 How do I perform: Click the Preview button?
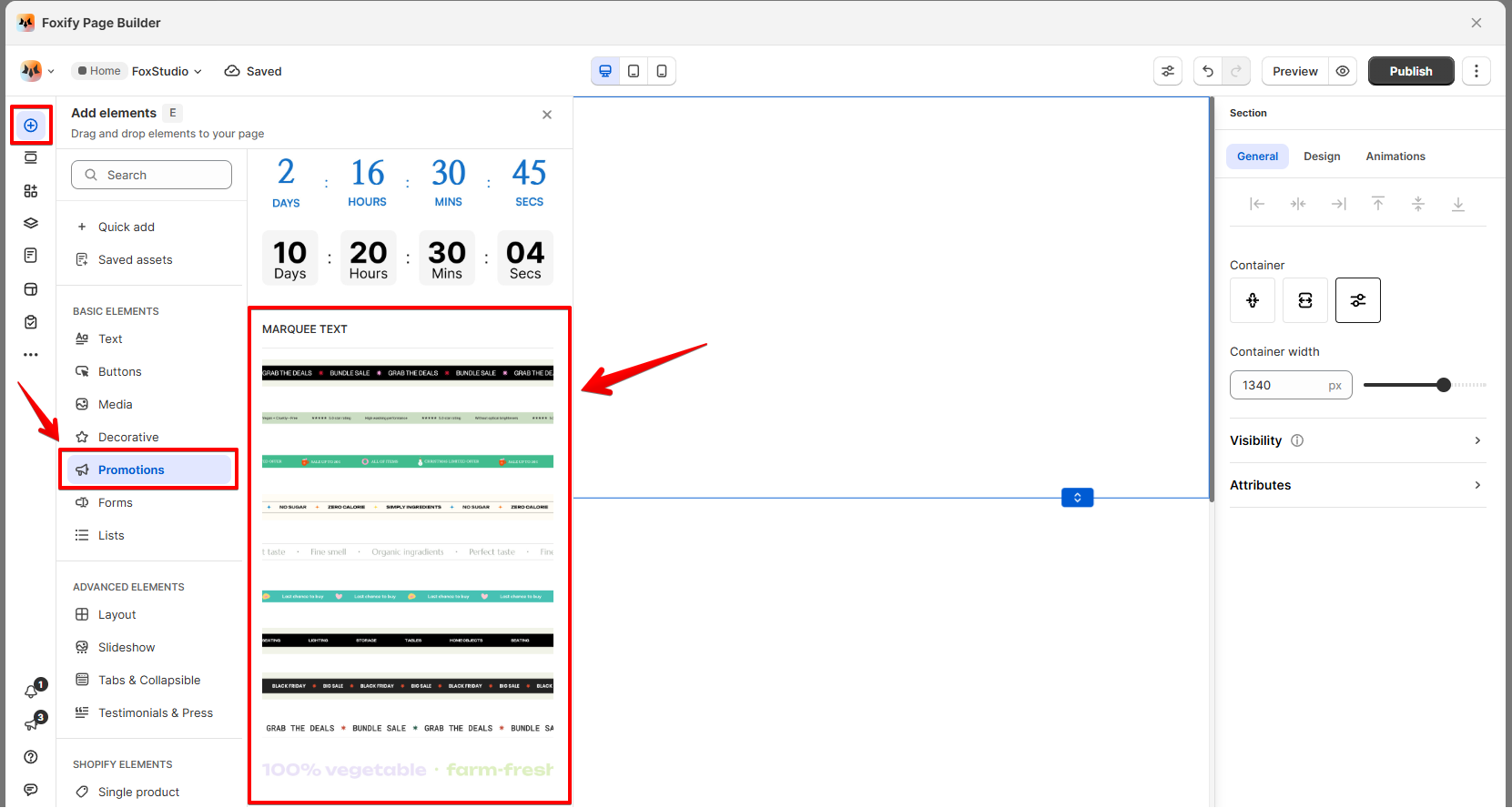(1294, 71)
